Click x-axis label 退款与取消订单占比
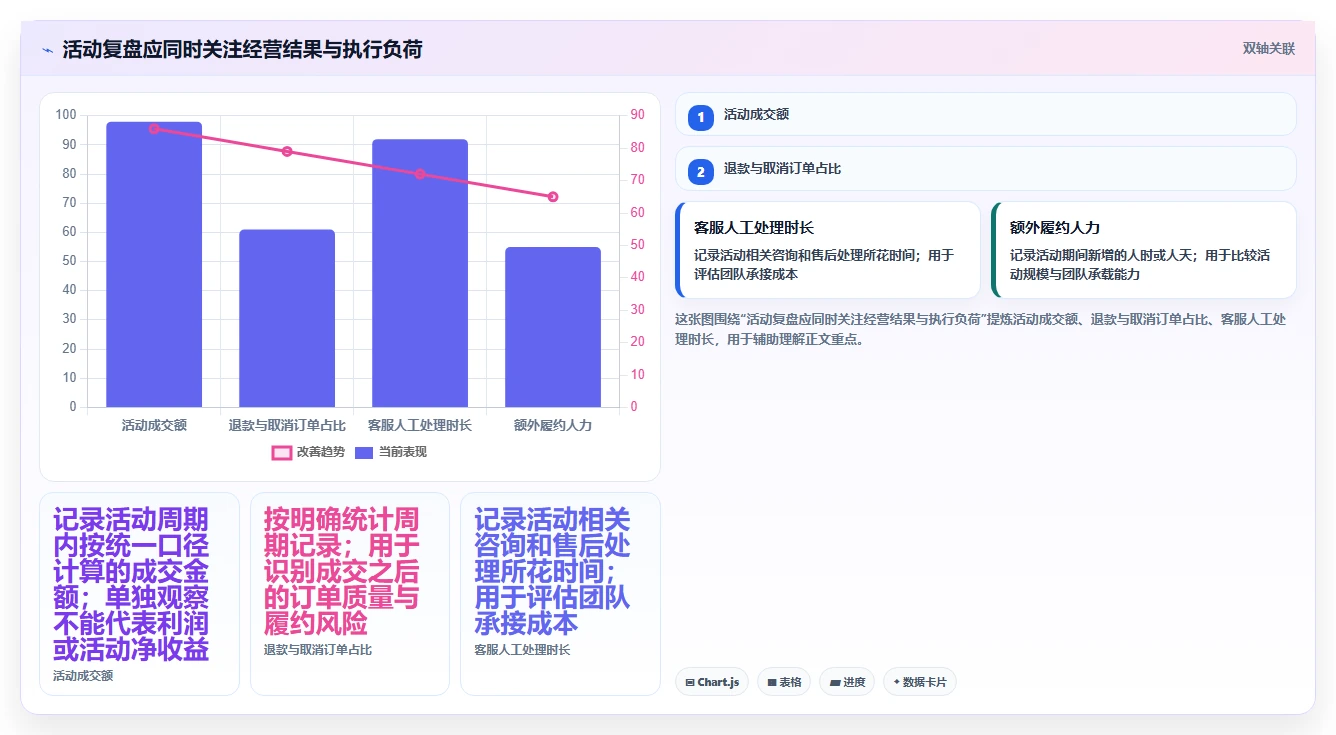Viewport: 1336px width, 735px height. click(287, 425)
